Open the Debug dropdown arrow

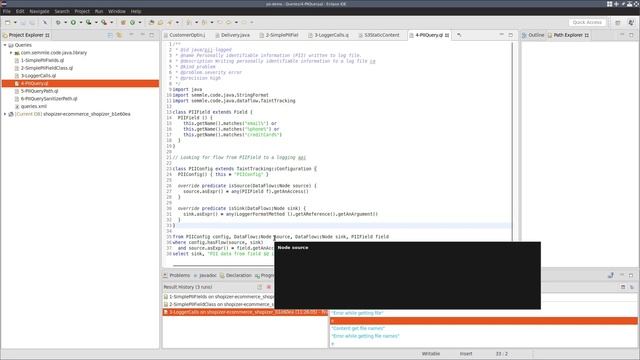pos(65,22)
